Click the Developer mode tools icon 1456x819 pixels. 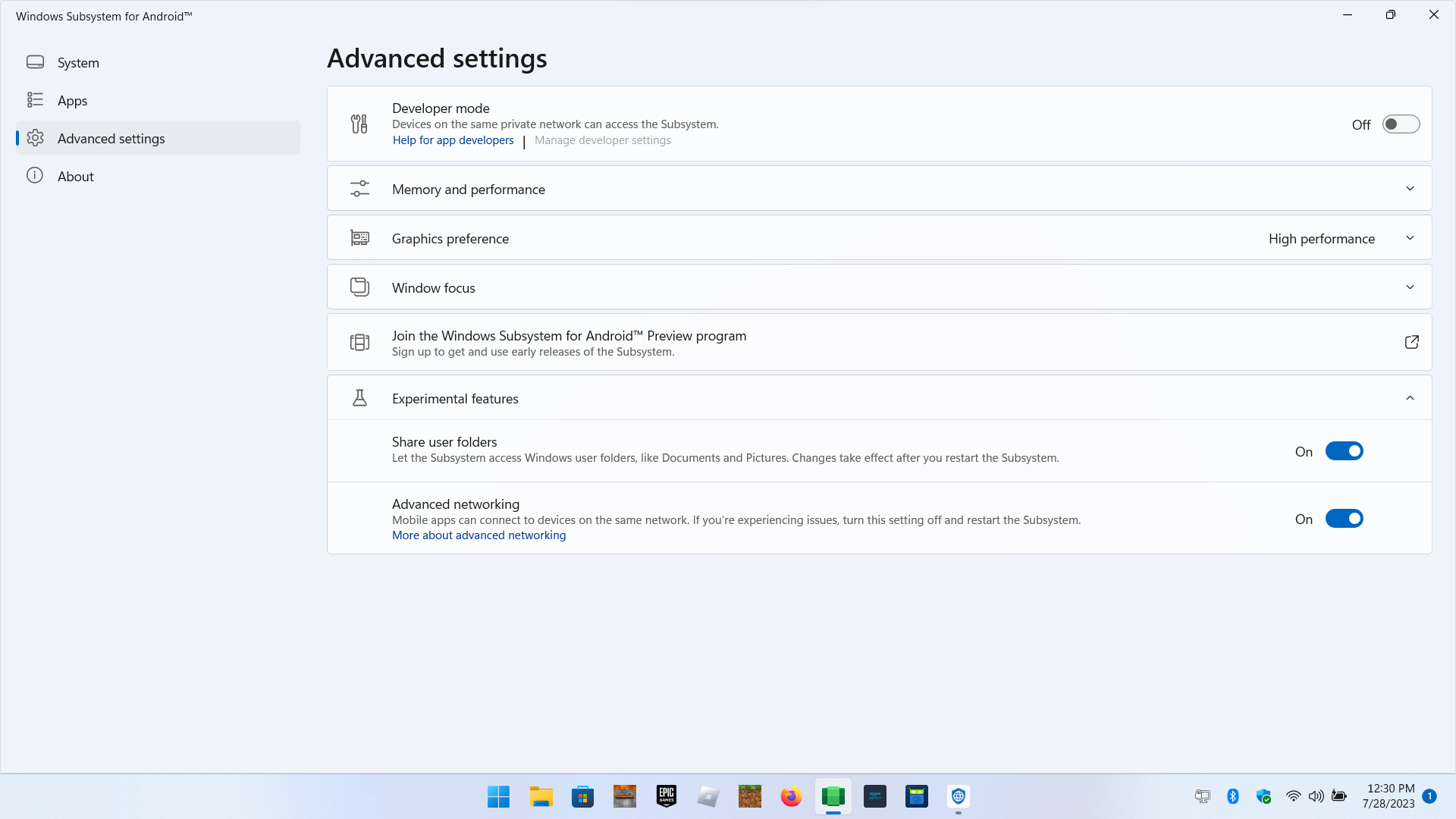pyautogui.click(x=359, y=124)
